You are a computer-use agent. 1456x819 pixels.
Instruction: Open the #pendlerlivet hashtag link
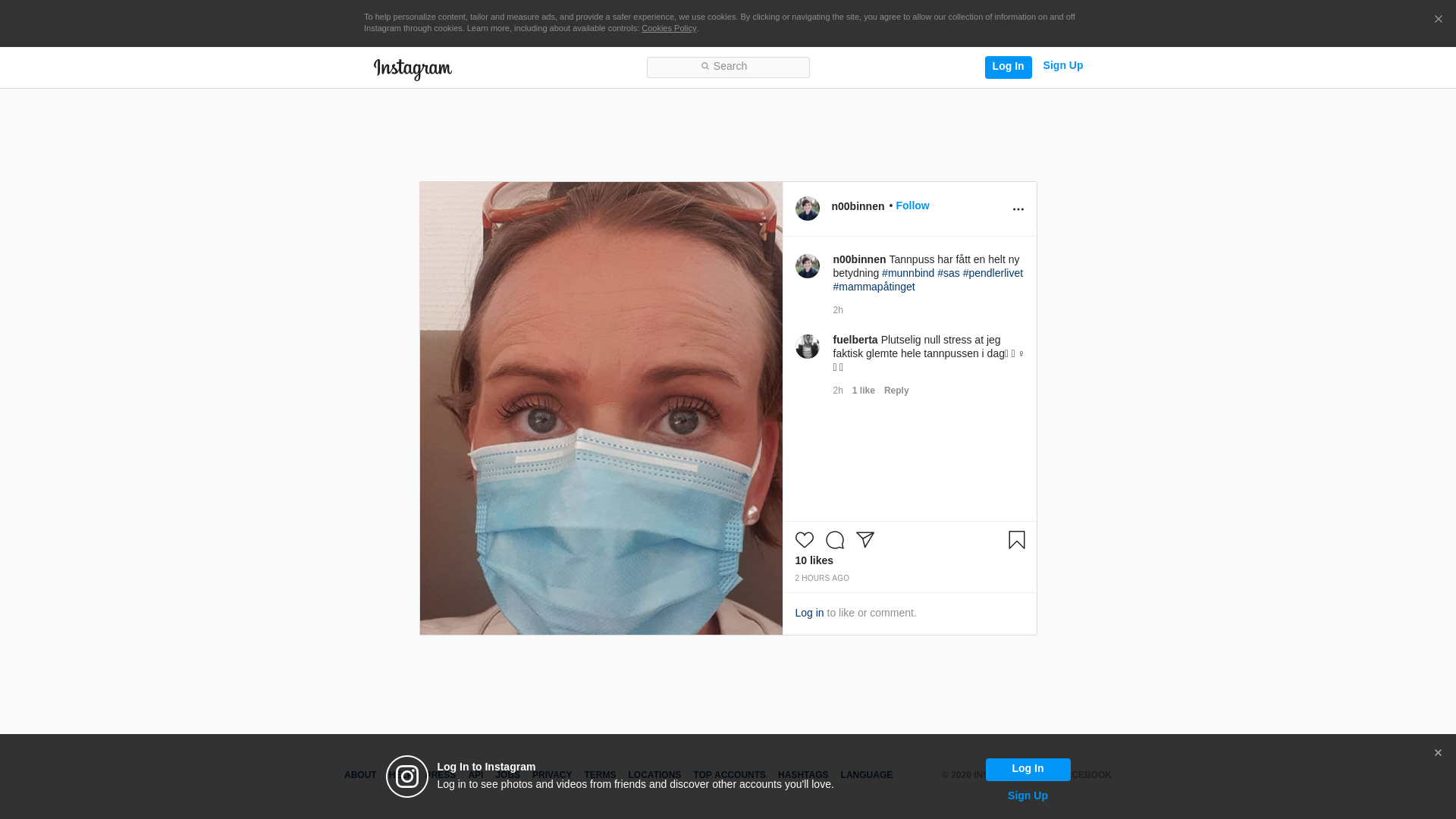pos(992,273)
